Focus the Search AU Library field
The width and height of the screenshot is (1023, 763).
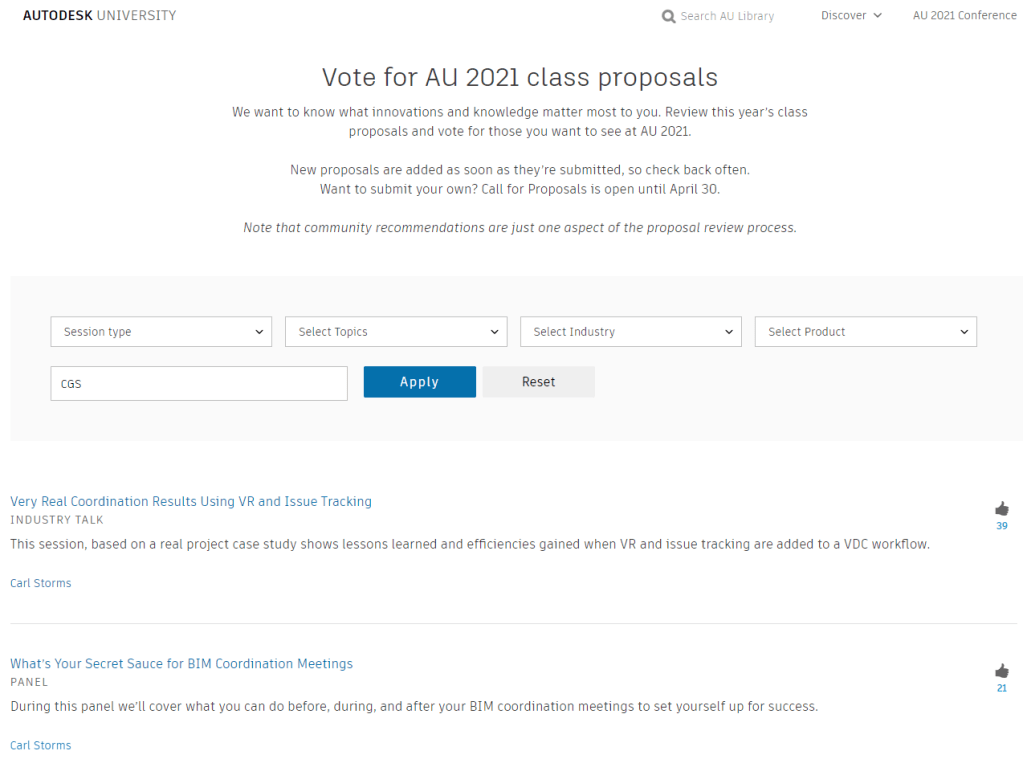727,16
